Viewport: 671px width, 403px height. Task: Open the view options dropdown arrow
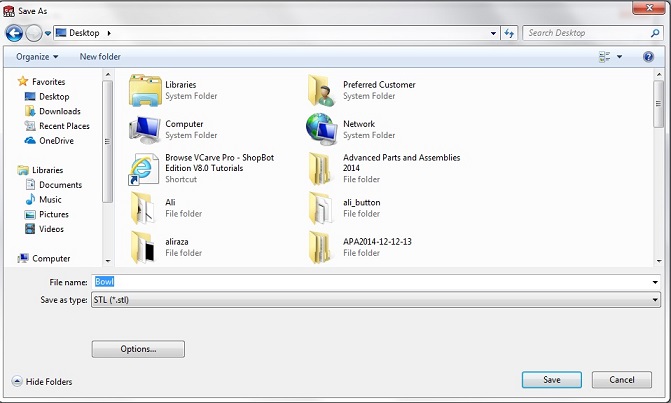coord(619,56)
